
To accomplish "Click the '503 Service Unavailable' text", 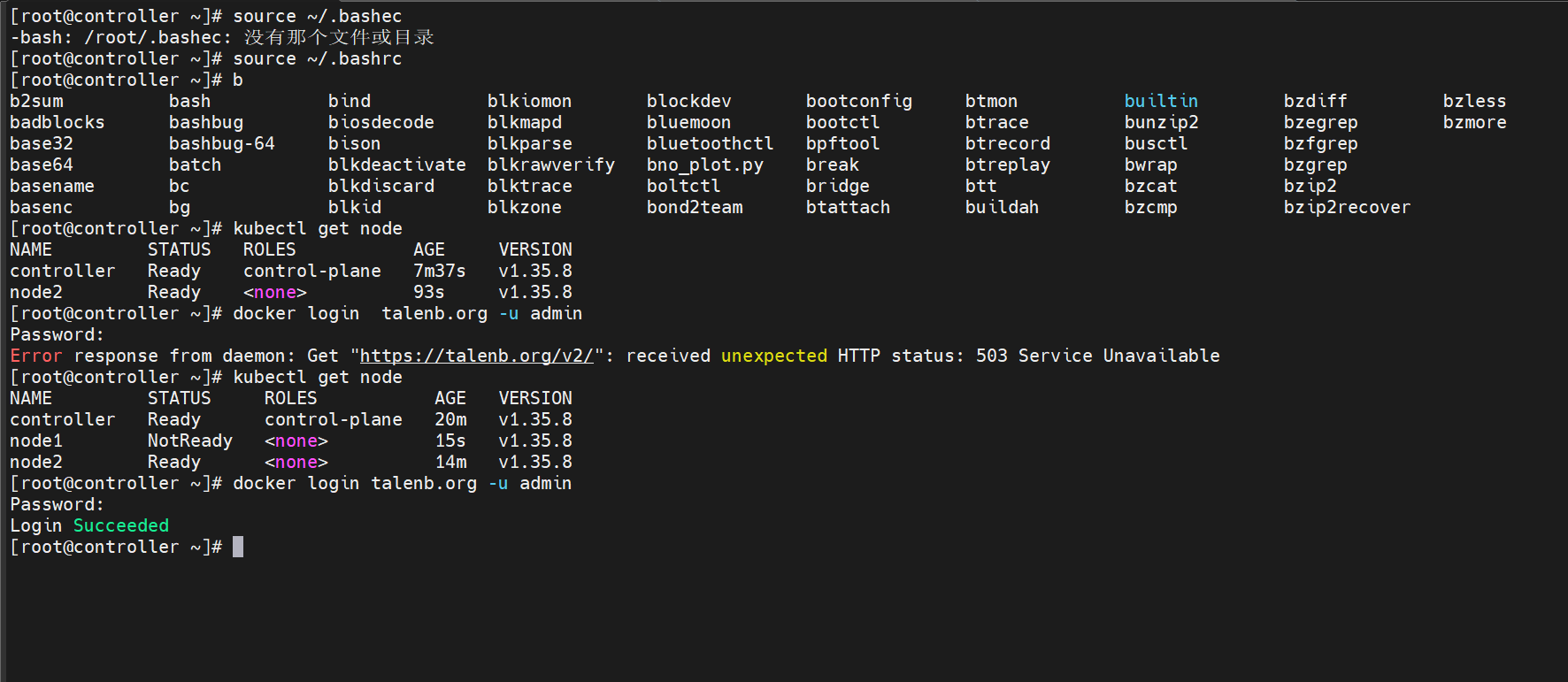I will pyautogui.click(x=1097, y=356).
